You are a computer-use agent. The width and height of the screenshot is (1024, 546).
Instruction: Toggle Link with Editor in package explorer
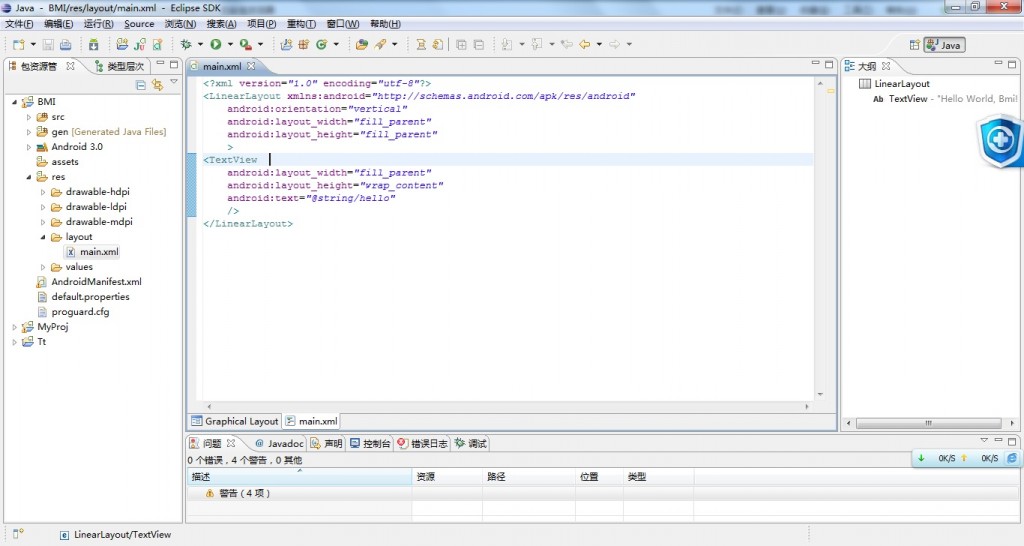click(x=157, y=85)
